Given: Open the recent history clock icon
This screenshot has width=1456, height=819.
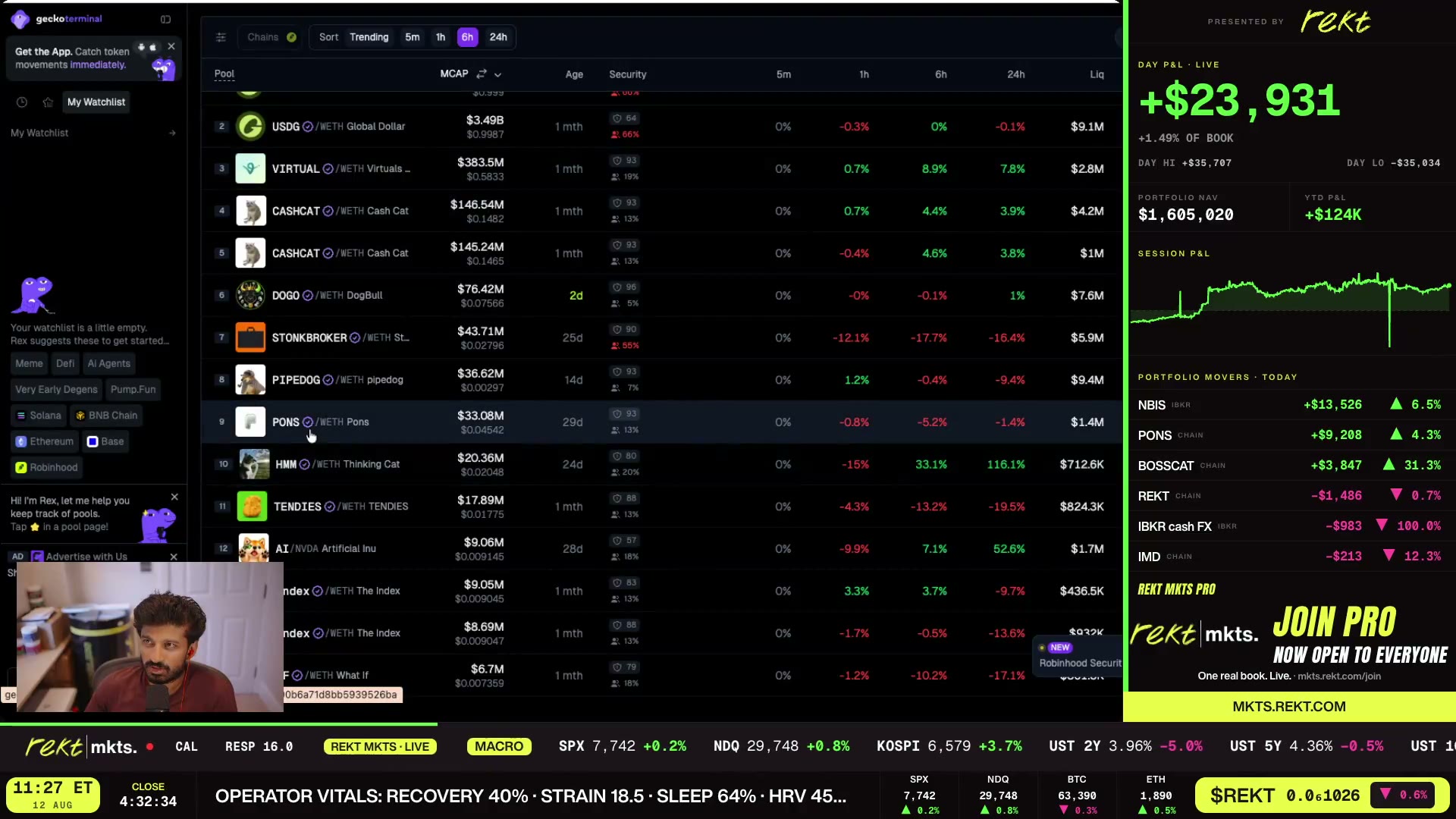Looking at the screenshot, I should [22, 102].
